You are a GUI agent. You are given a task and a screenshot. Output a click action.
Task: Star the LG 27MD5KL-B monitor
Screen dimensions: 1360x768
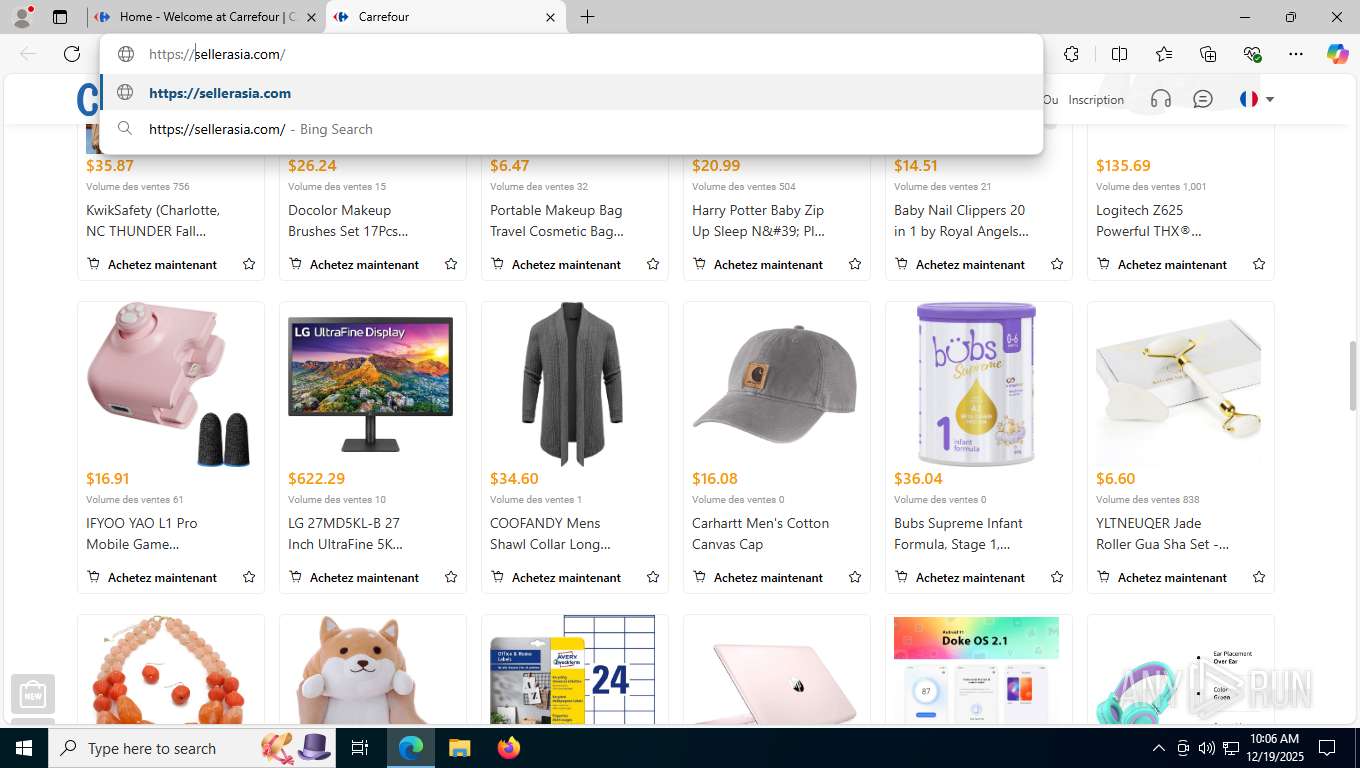point(451,577)
